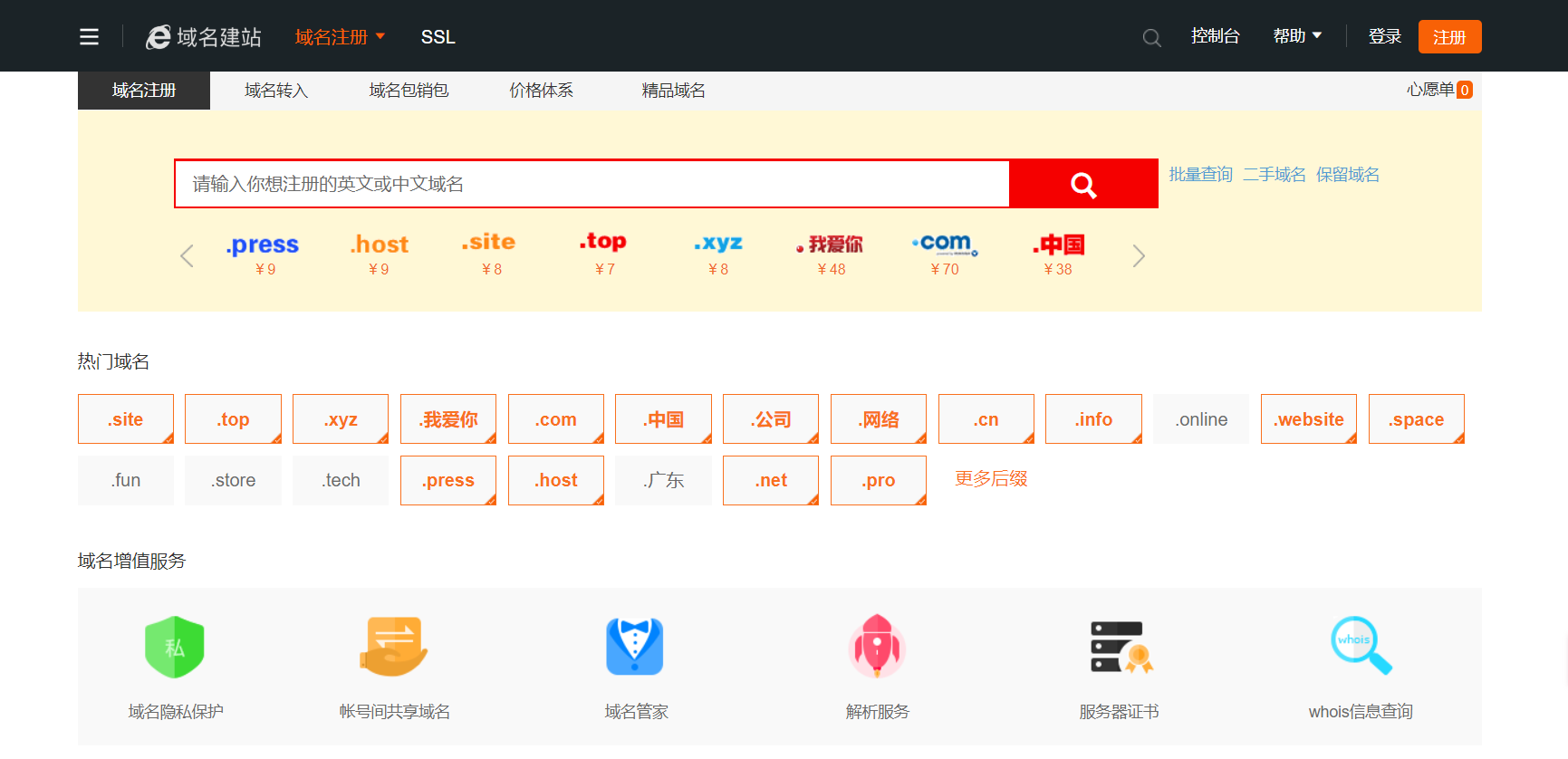This screenshot has height=759, width=1568.
Task: Switch to the 域名转入 tab
Action: click(276, 91)
